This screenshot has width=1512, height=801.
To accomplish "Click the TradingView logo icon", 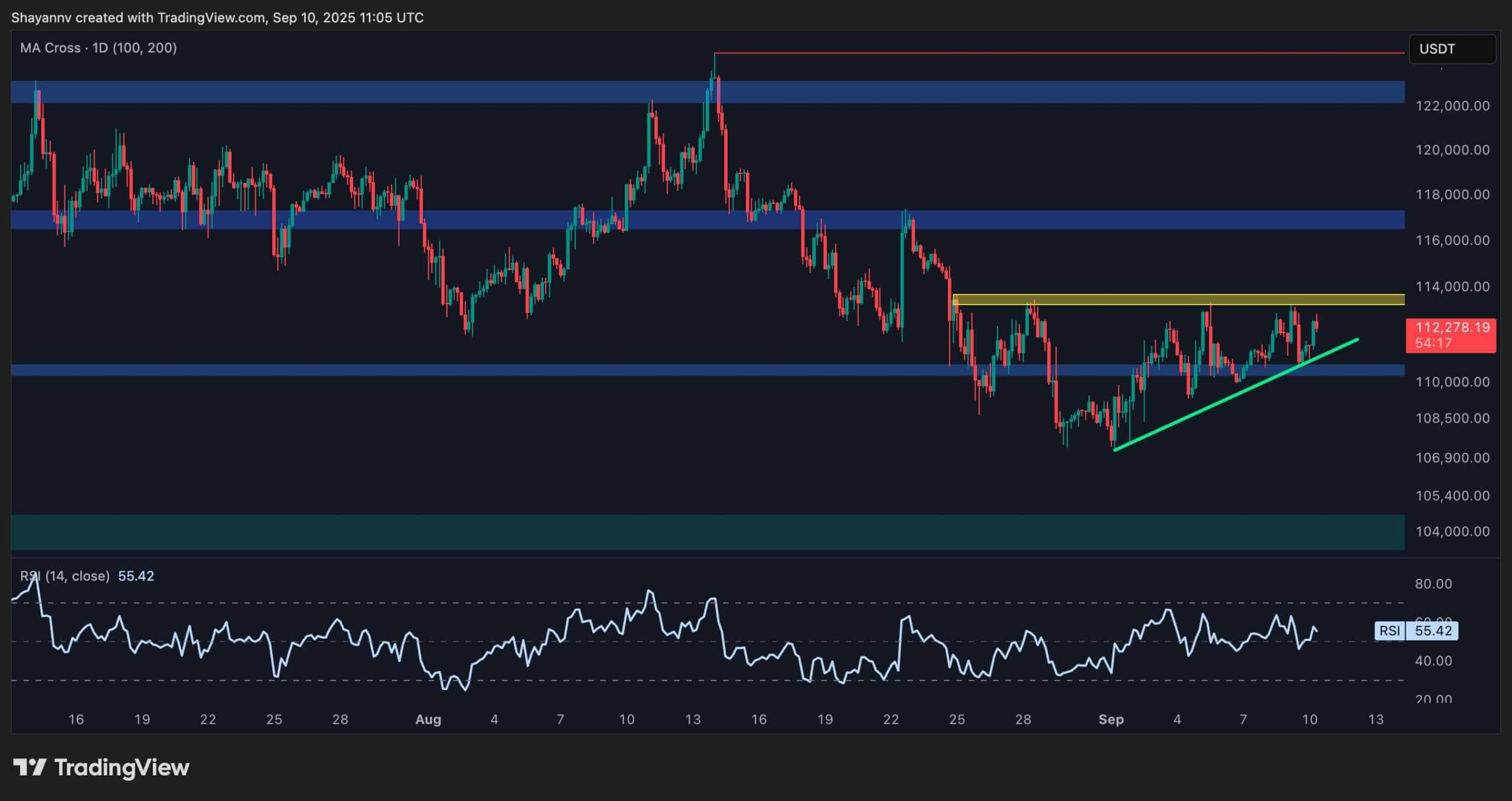I will 30,767.
